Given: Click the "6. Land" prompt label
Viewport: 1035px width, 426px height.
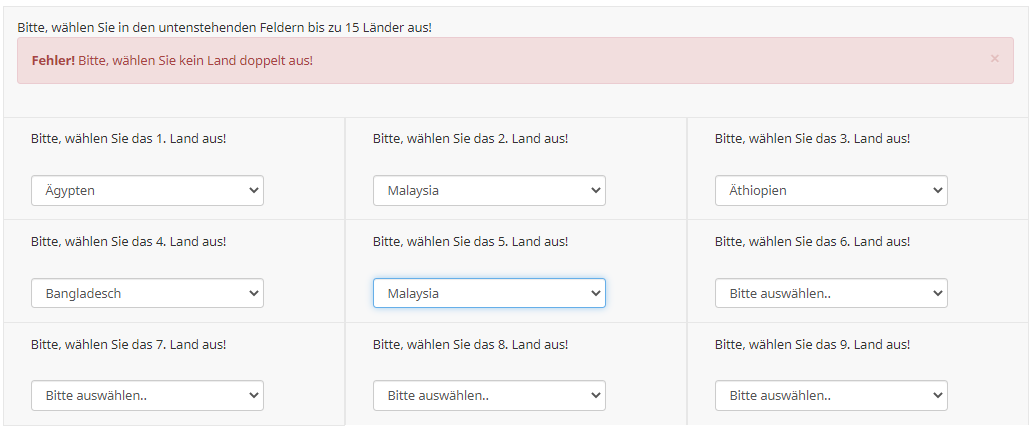Looking at the screenshot, I should click(x=813, y=241).
